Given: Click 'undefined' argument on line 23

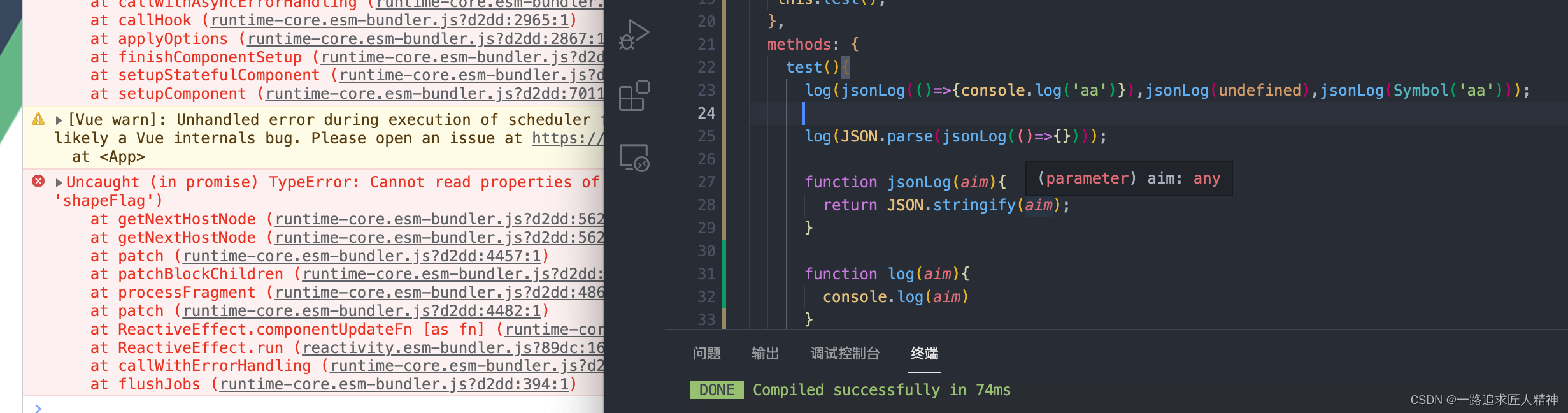Looking at the screenshot, I should pos(1260,91).
